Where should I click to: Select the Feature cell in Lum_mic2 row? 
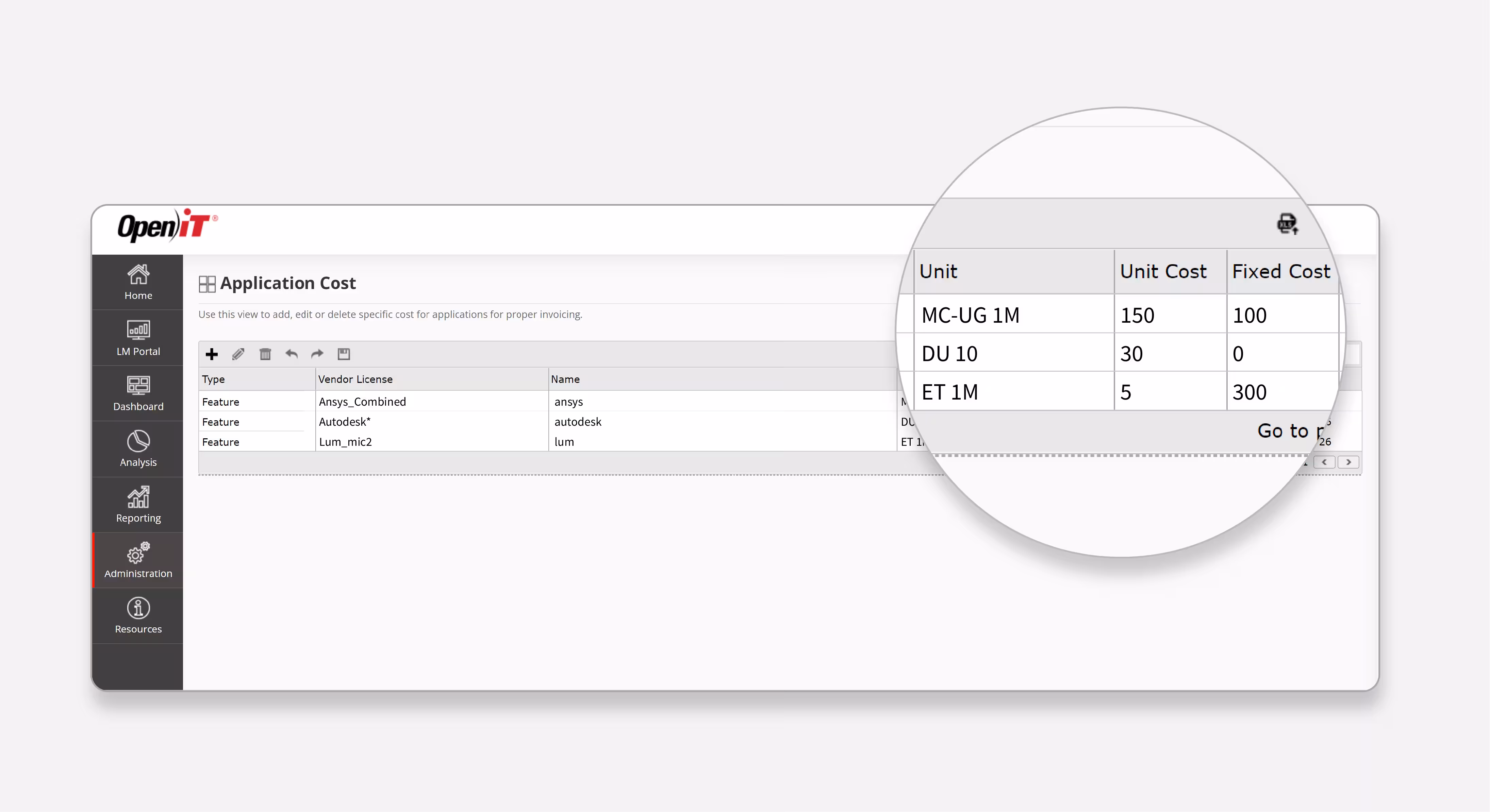(257, 442)
